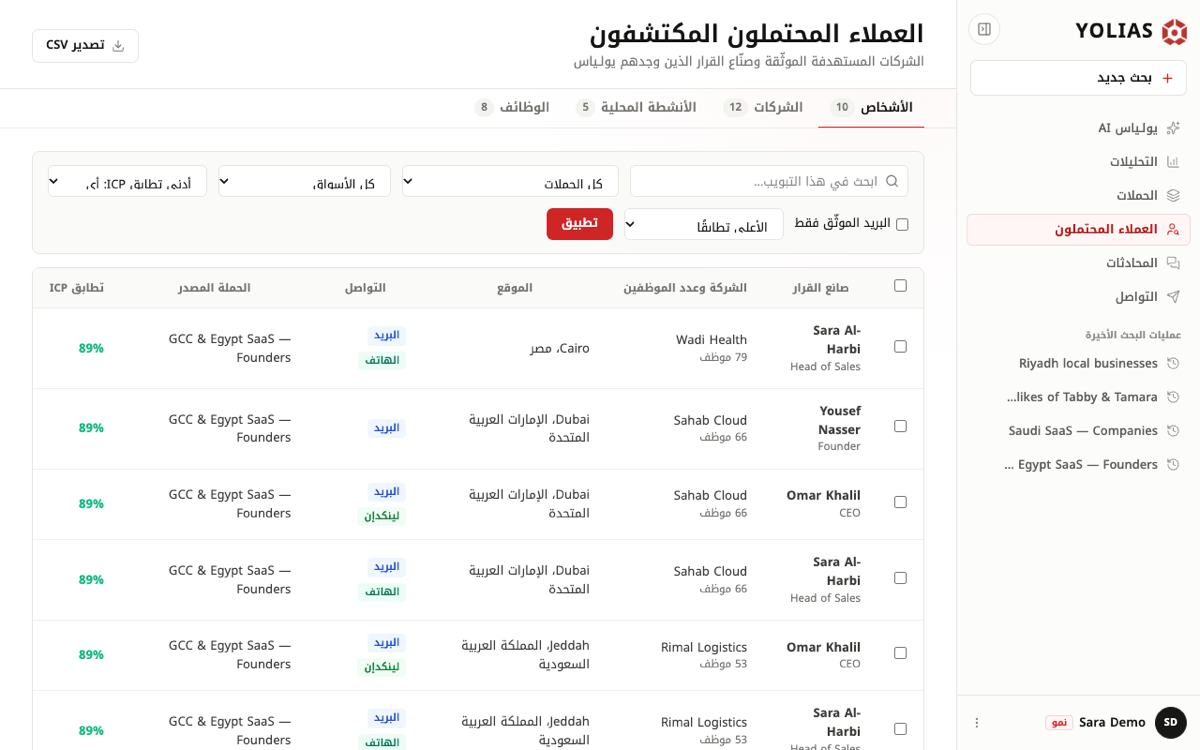Select the Omar Khalil Sahab Cloud row checkbox

tap(900, 503)
